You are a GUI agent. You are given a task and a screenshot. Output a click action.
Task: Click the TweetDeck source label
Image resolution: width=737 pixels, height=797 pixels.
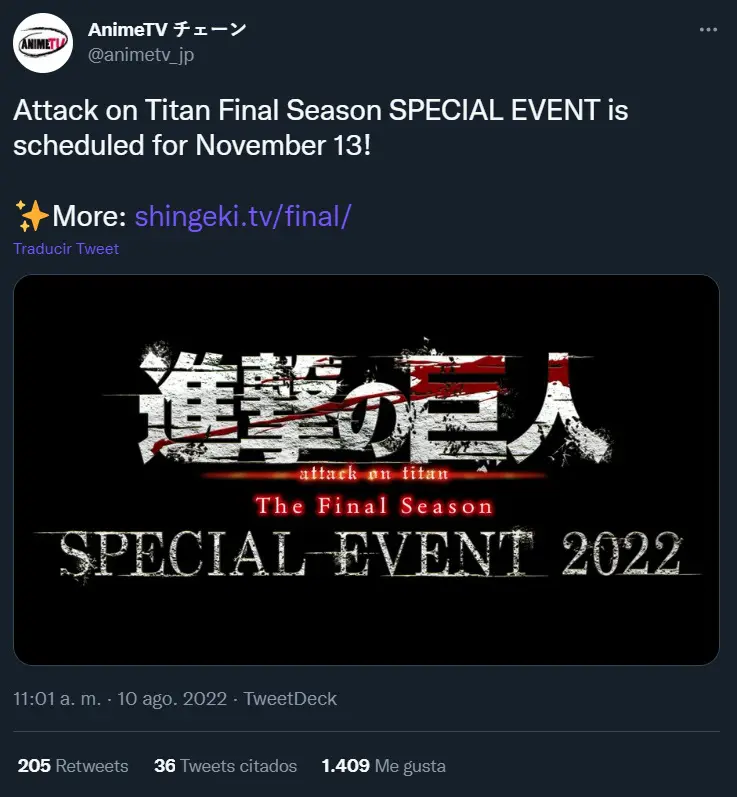[290, 698]
